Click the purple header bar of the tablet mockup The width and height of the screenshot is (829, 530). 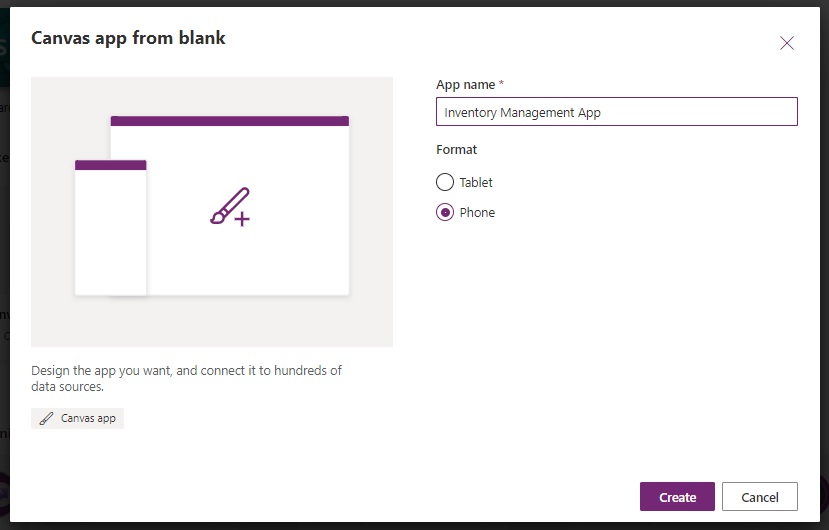[x=230, y=121]
